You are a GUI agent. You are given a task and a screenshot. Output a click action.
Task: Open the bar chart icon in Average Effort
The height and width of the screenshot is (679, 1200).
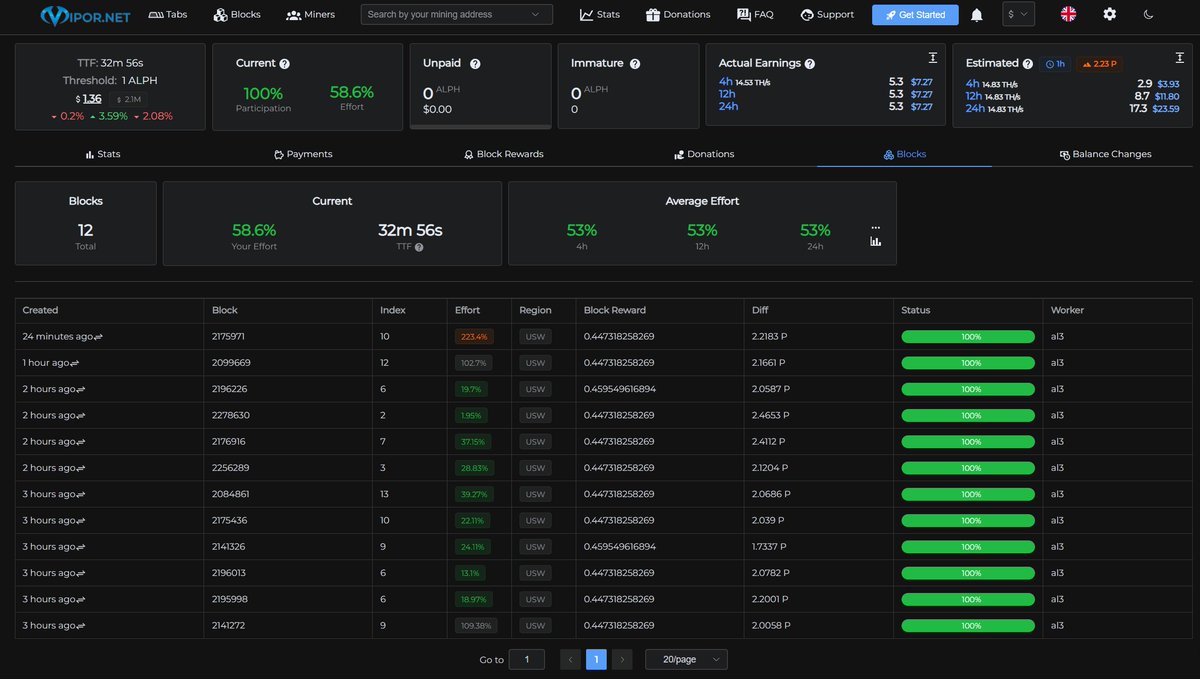[876, 241]
